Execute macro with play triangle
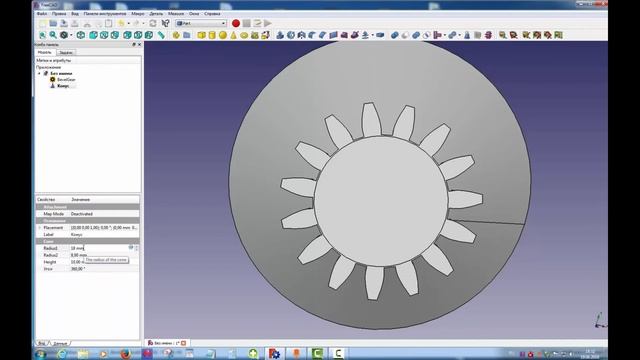The image size is (640, 360). [x=267, y=23]
